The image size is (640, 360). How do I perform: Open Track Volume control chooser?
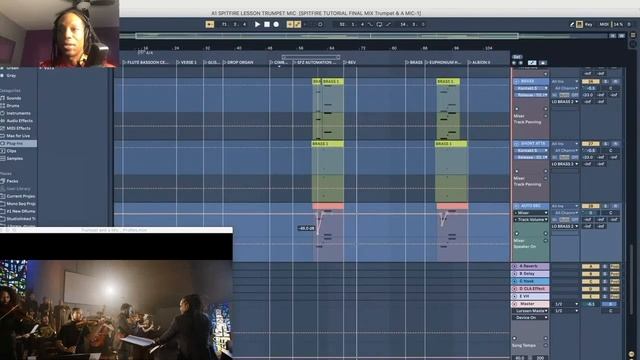(x=531, y=220)
